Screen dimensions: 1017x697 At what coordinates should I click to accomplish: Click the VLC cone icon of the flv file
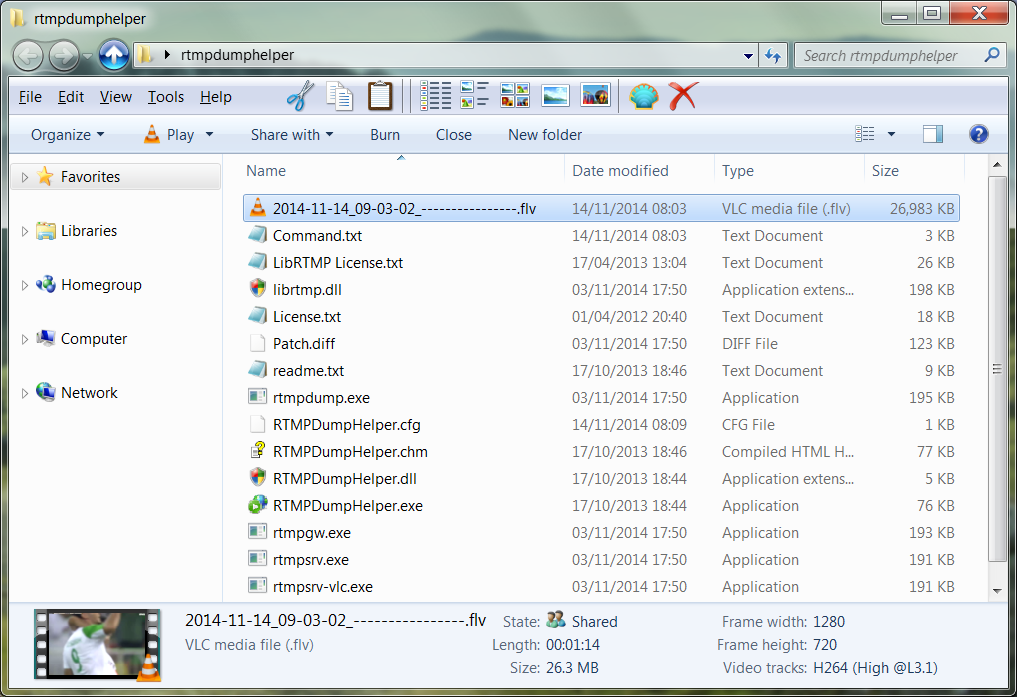coord(257,208)
